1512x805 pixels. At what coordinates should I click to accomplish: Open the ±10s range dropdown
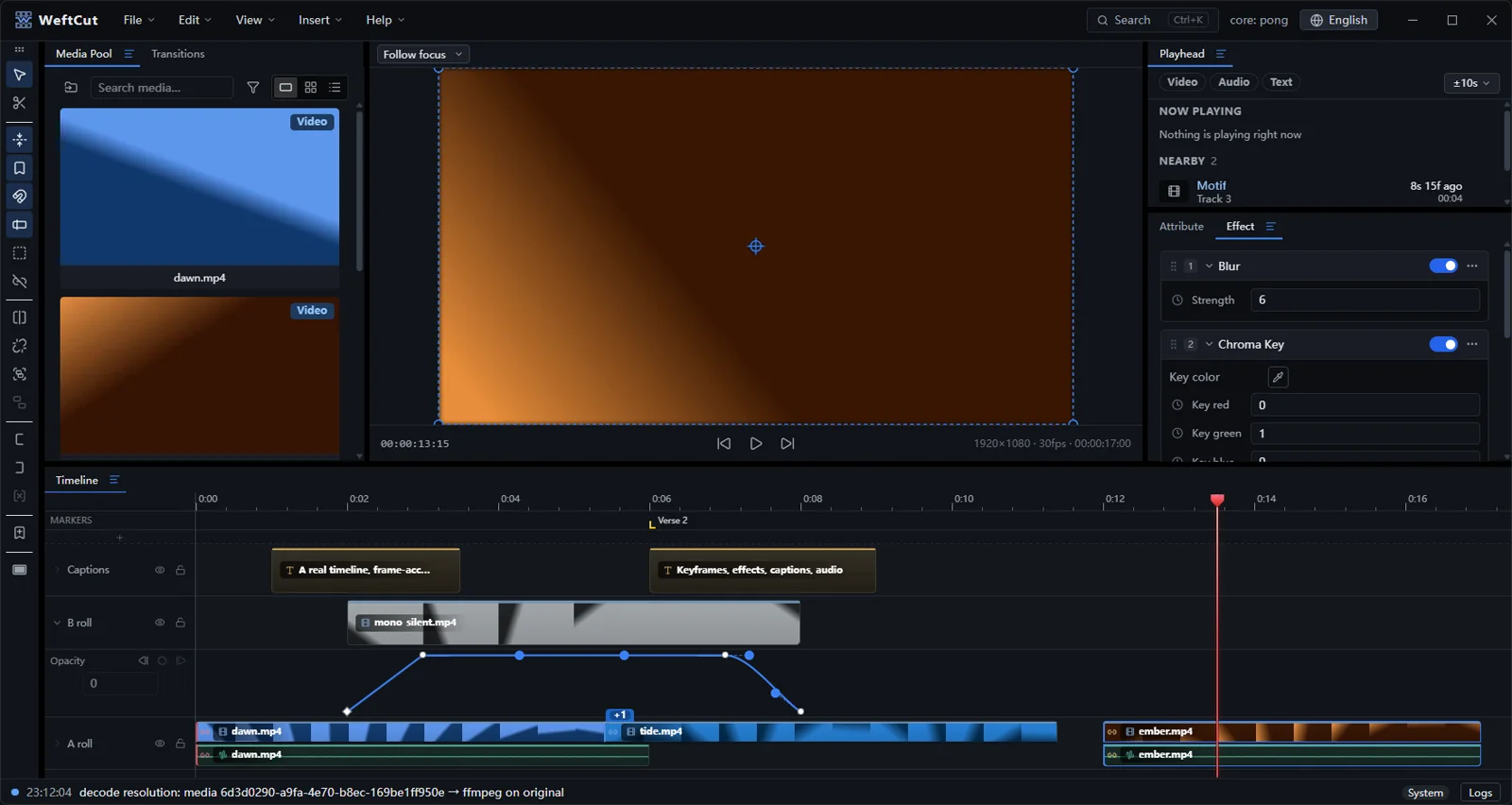tap(1471, 83)
